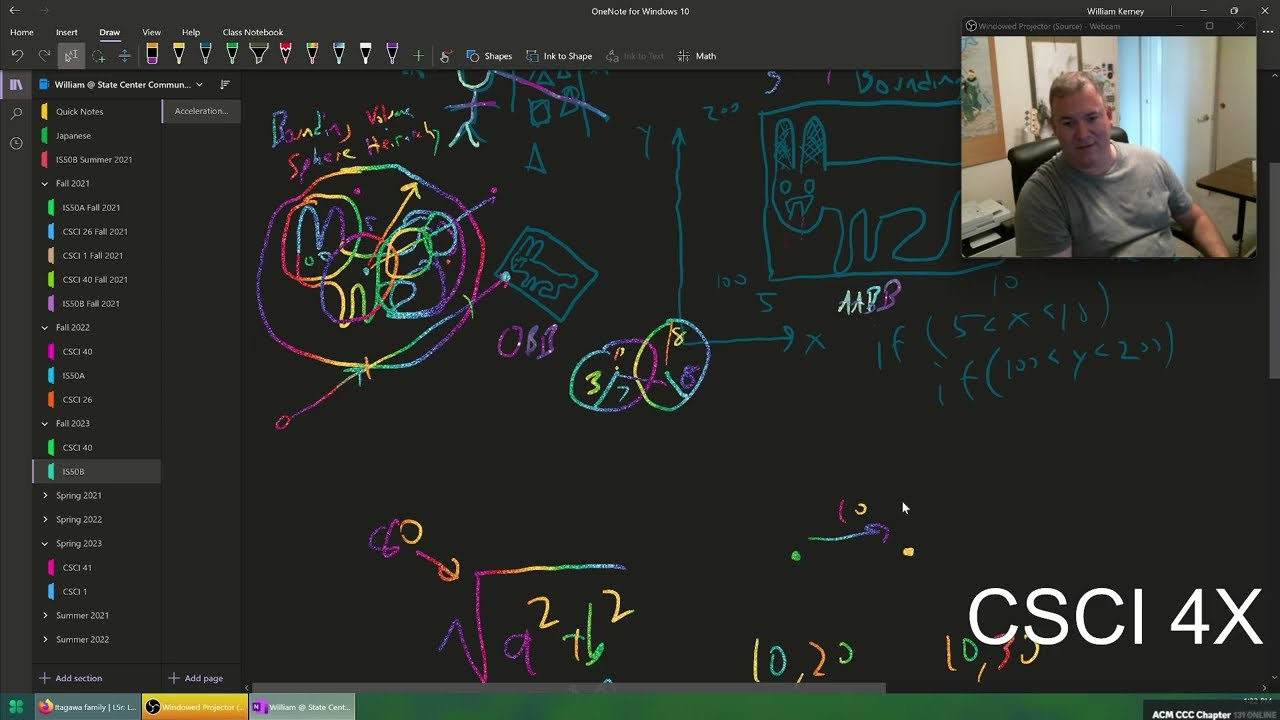Switch to the Draw tab
1280x720 pixels.
tap(109, 32)
